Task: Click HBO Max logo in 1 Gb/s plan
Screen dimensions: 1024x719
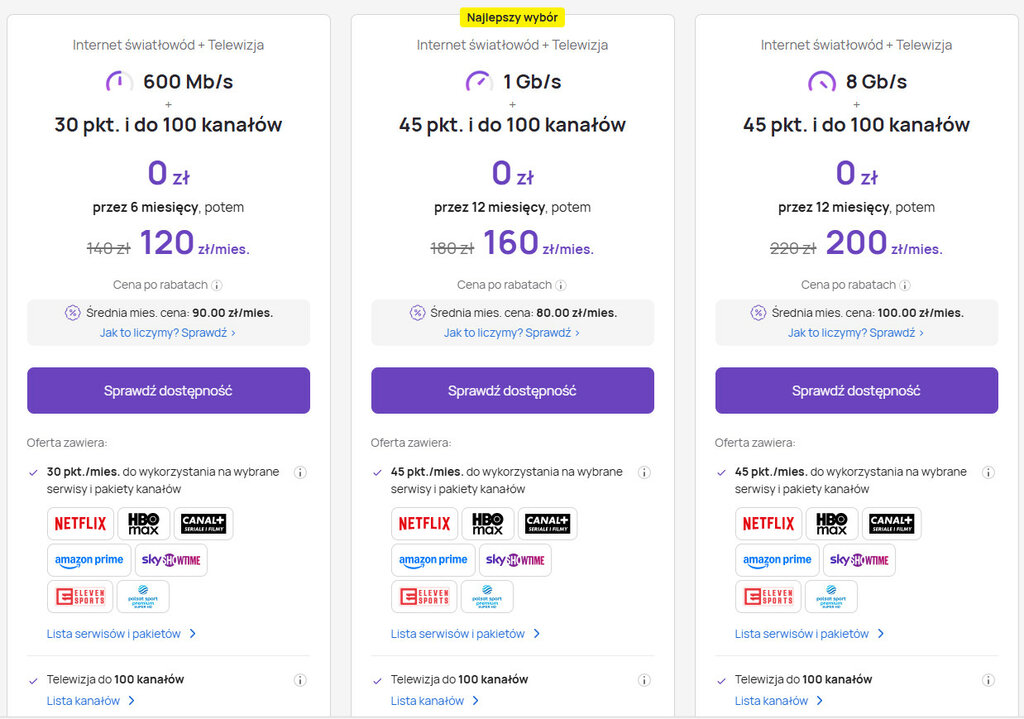Action: [488, 523]
